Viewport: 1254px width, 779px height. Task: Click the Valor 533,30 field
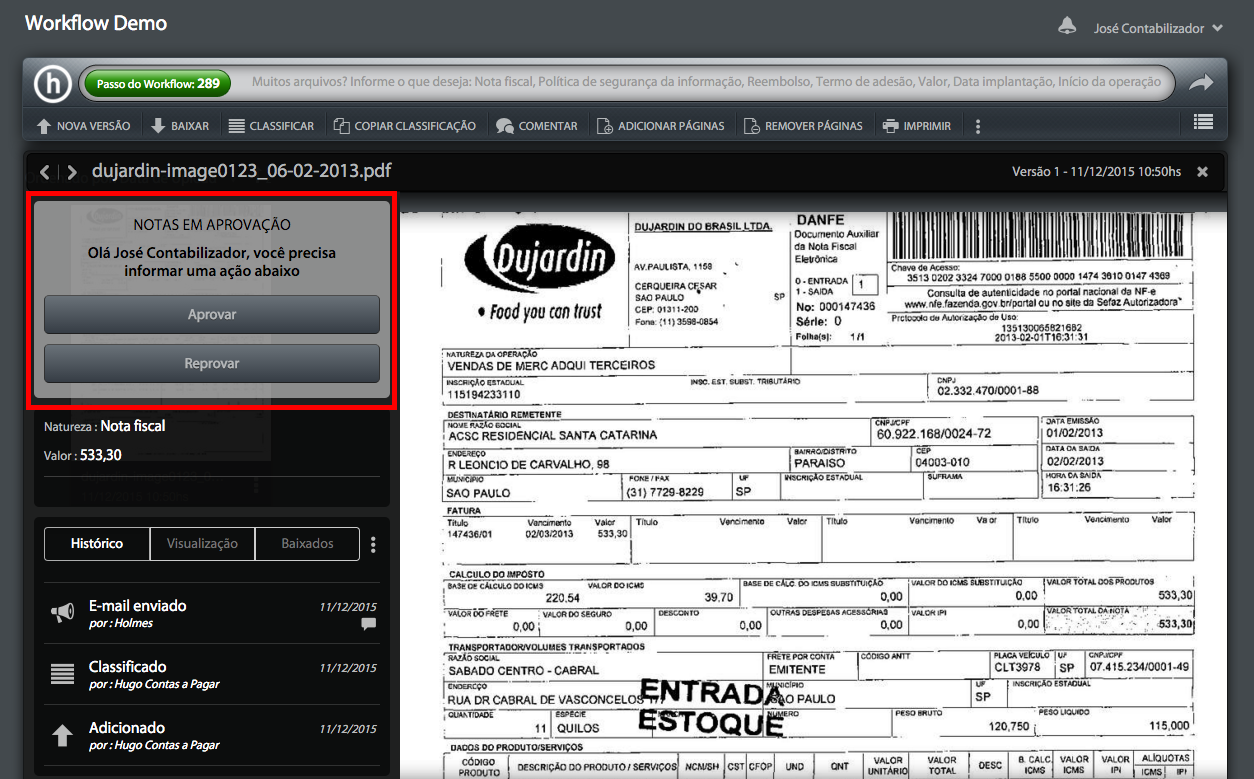point(83,455)
